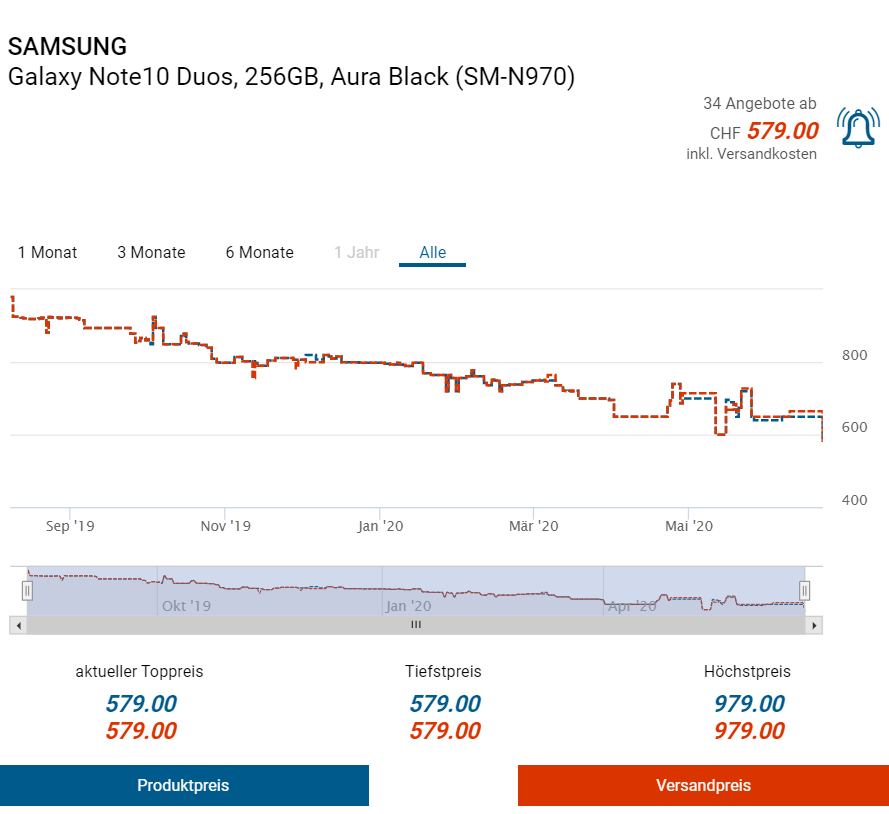This screenshot has width=889, height=814.
Task: Select the 1 Monat time range
Action: click(x=47, y=252)
